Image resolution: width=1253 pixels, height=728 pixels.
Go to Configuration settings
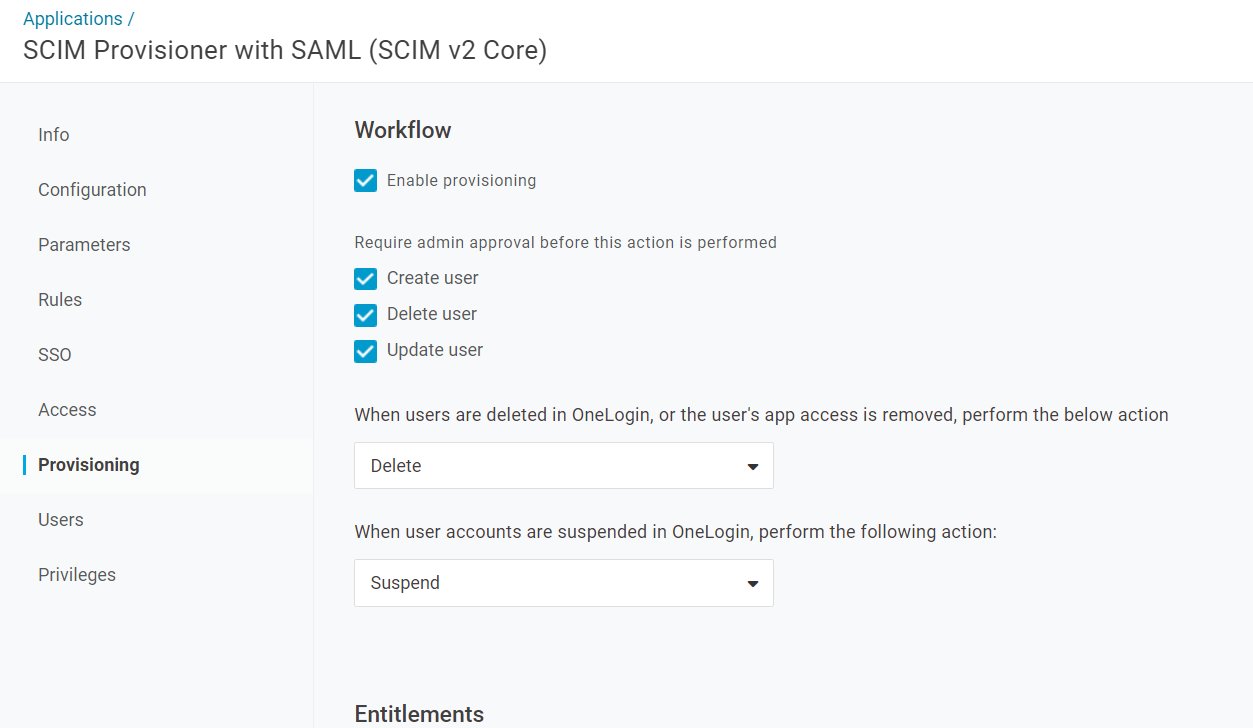click(92, 190)
